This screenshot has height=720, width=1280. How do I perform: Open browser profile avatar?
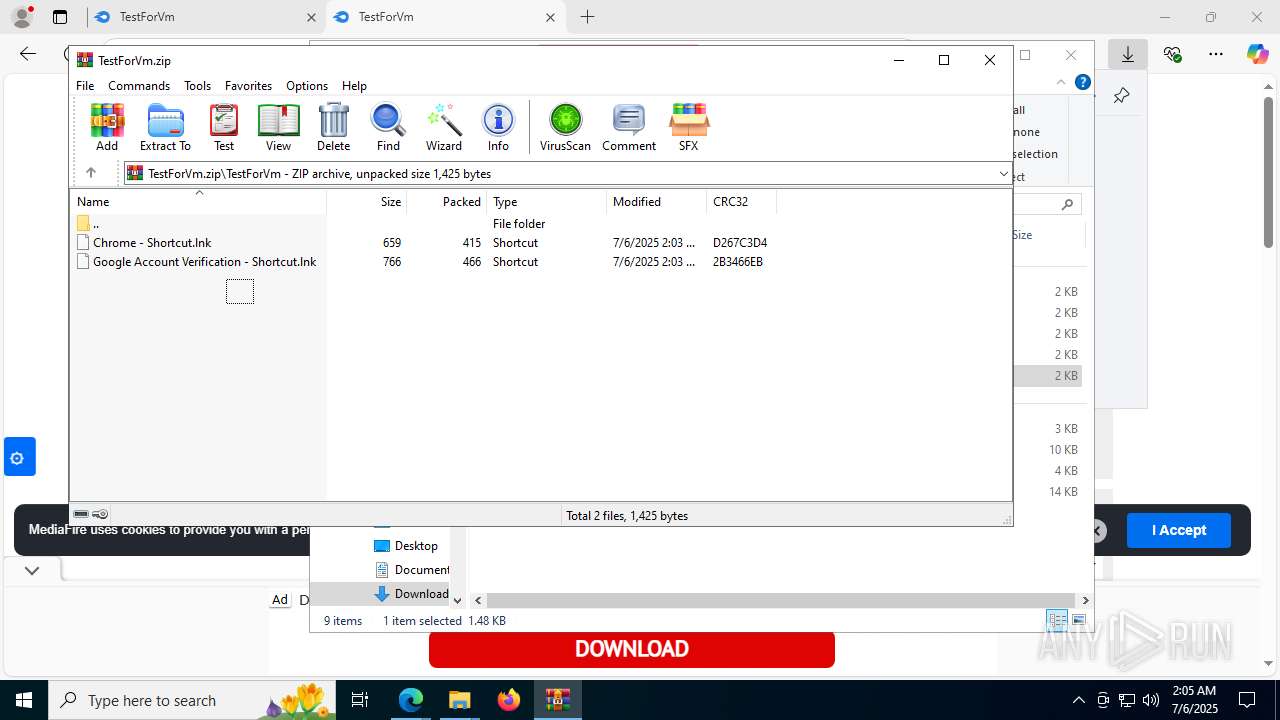click(21, 17)
